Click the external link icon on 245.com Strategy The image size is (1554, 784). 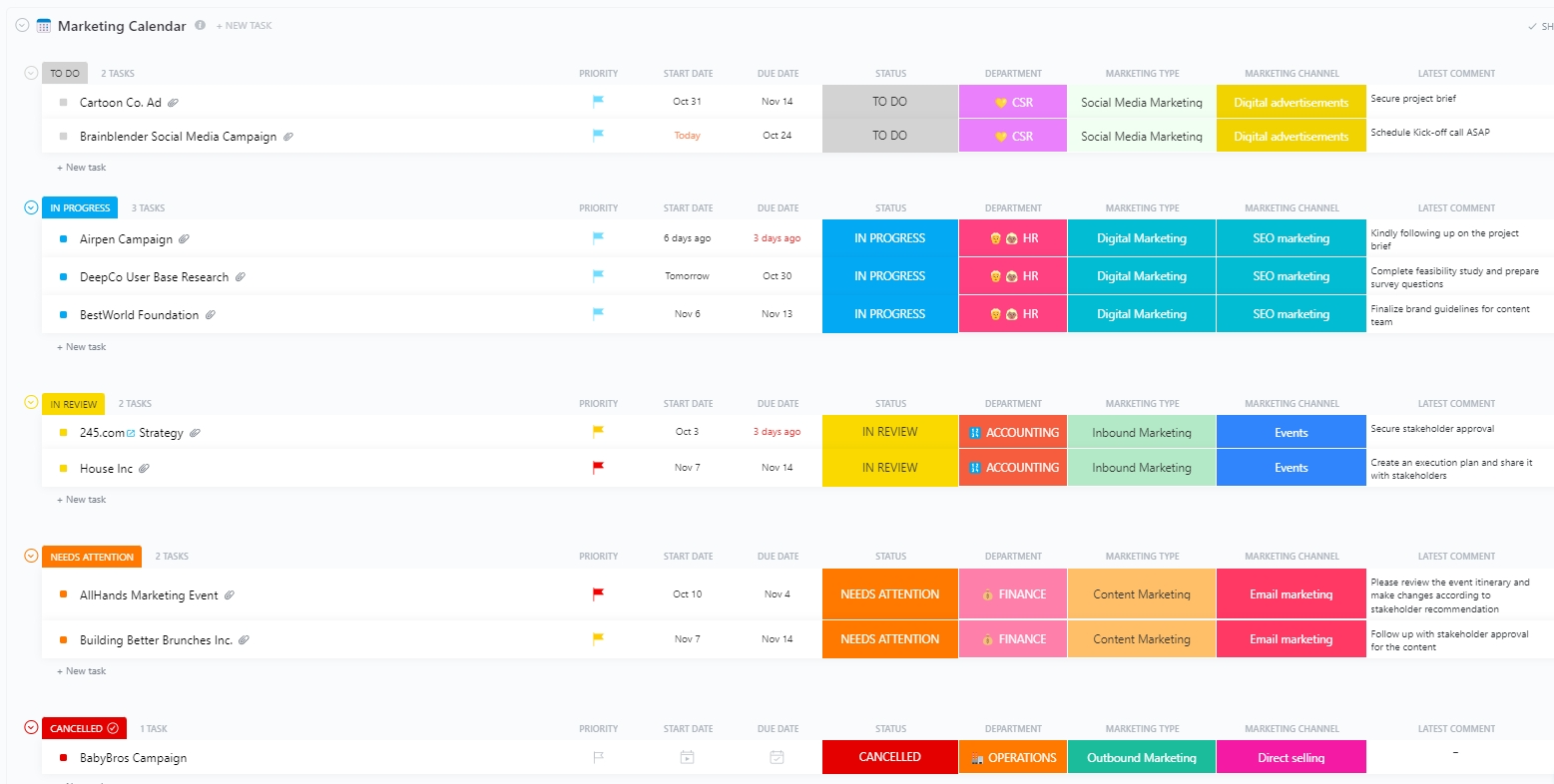131,433
